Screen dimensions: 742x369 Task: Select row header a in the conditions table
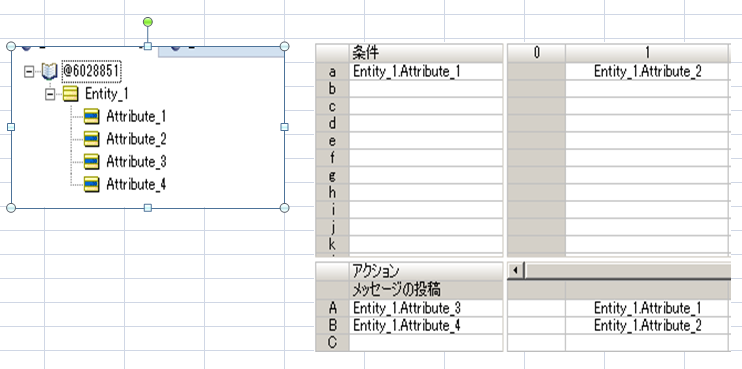(332, 71)
